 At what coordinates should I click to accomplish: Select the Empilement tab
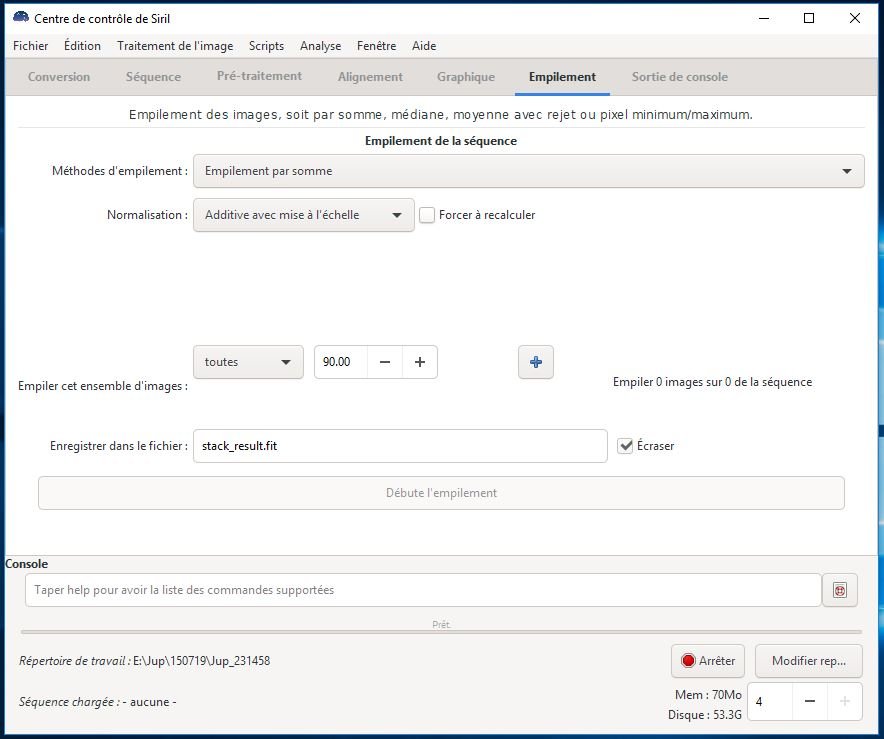click(x=562, y=77)
